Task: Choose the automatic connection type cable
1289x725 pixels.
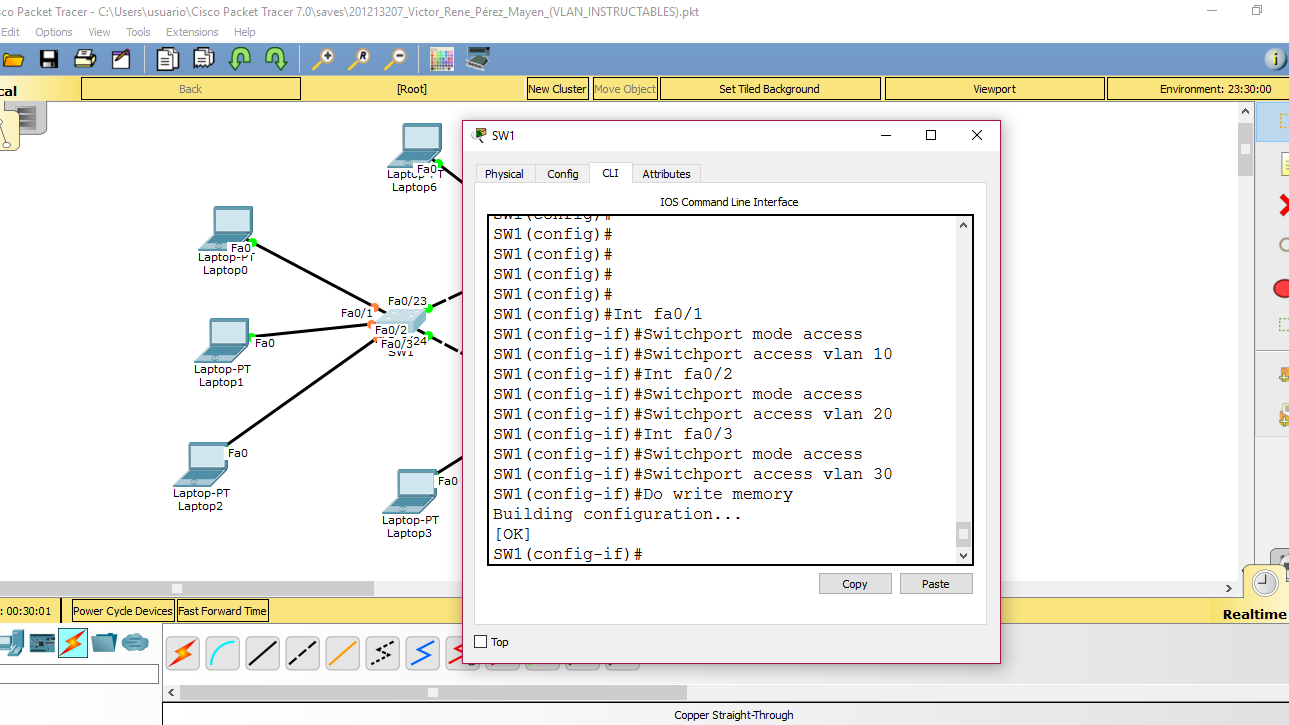Action: click(x=182, y=653)
